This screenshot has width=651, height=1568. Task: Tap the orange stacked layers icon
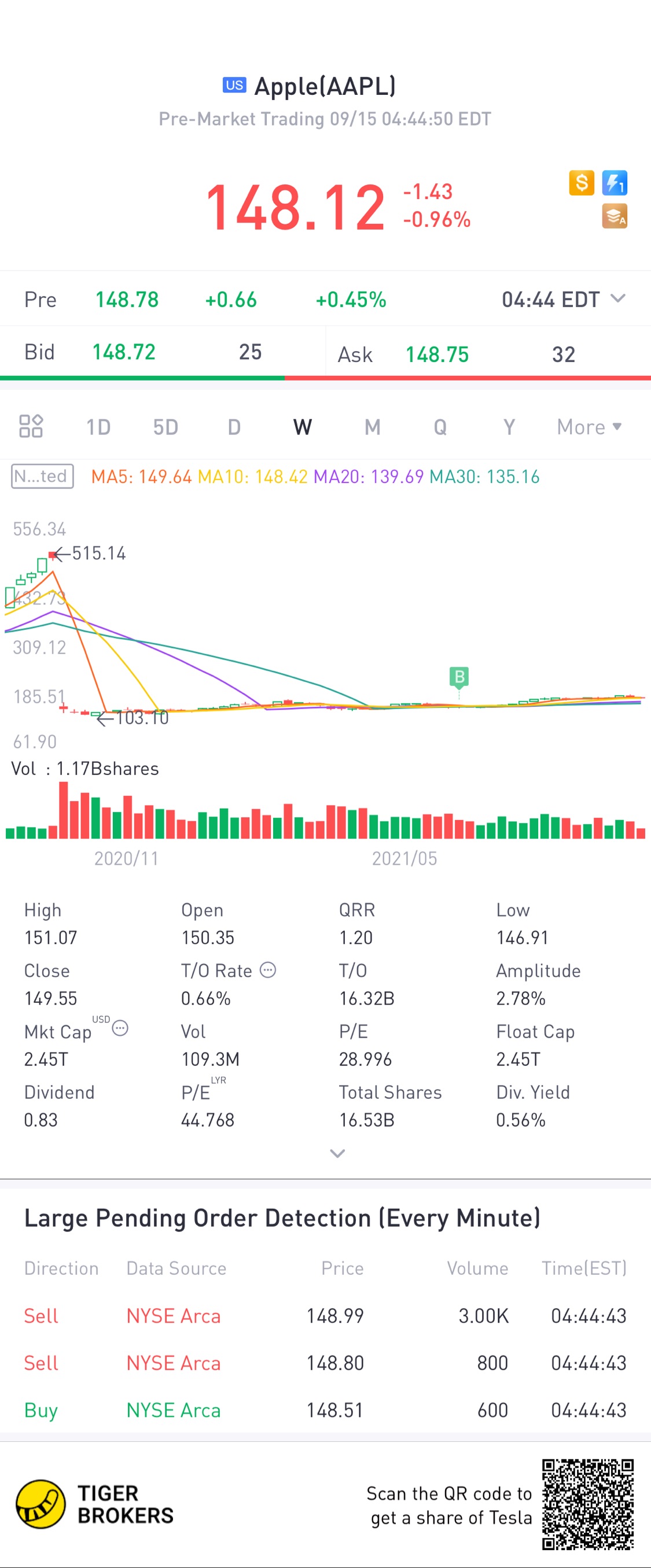(x=615, y=216)
